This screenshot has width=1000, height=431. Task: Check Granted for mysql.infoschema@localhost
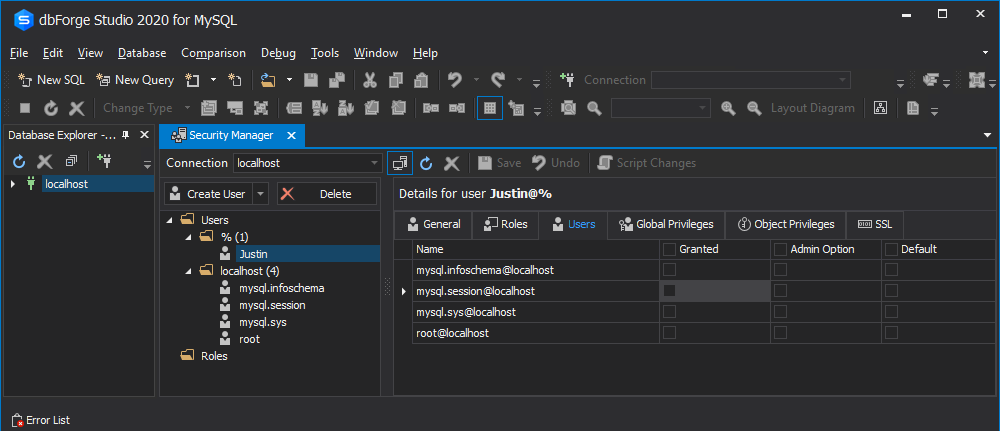point(669,270)
